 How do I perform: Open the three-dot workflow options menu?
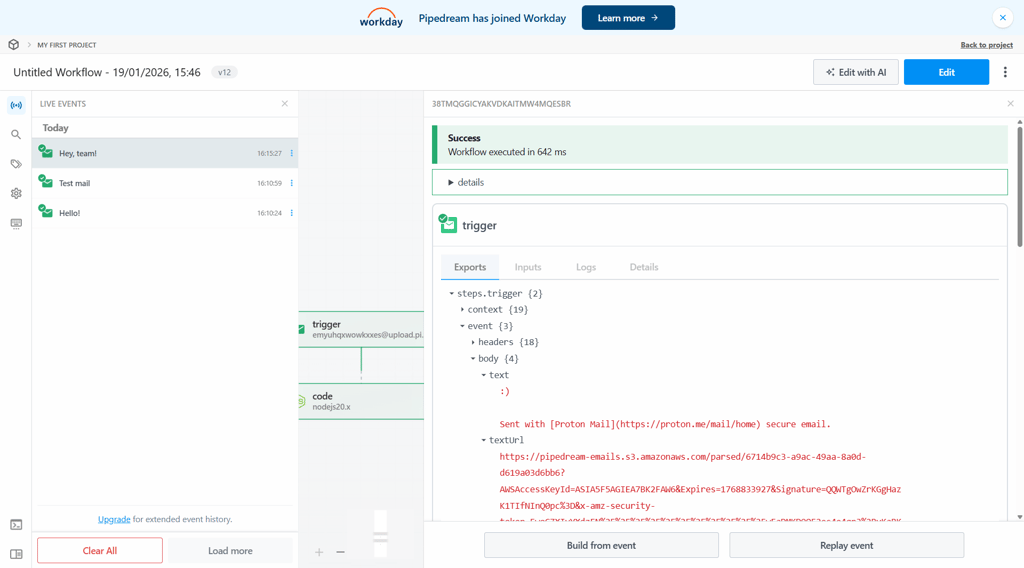coord(1005,72)
